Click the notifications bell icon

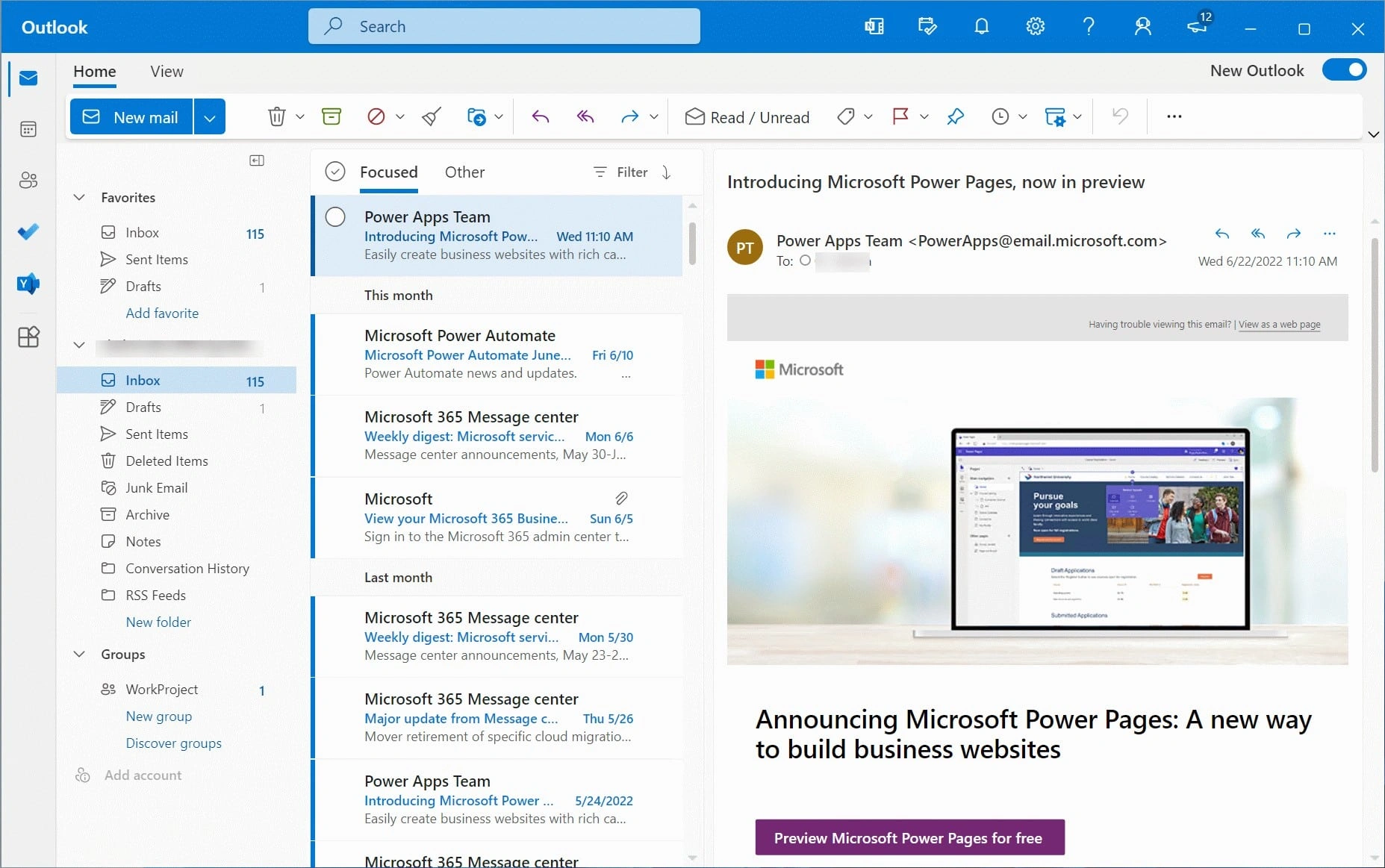point(981,27)
